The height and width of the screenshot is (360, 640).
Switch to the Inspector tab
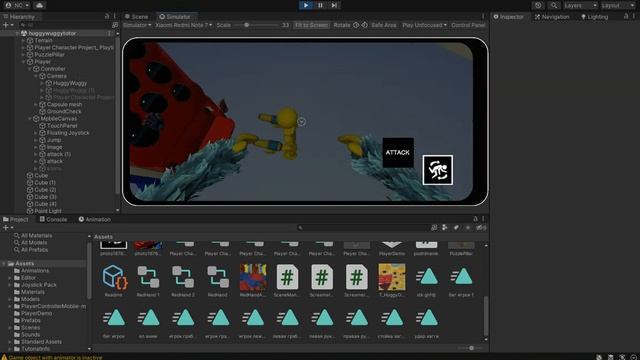pyautogui.click(x=508, y=17)
